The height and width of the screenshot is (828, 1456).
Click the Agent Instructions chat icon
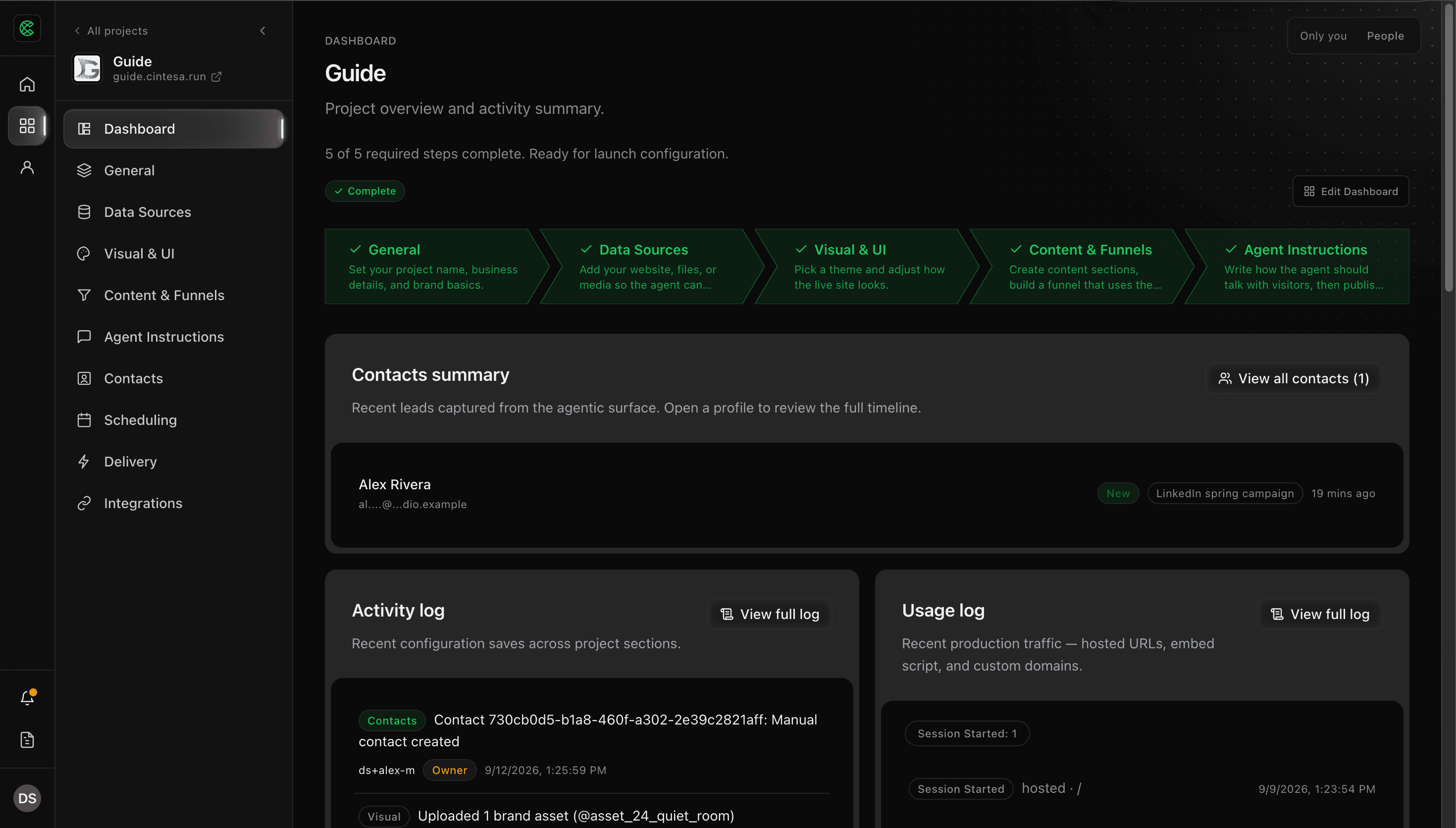pyautogui.click(x=84, y=337)
